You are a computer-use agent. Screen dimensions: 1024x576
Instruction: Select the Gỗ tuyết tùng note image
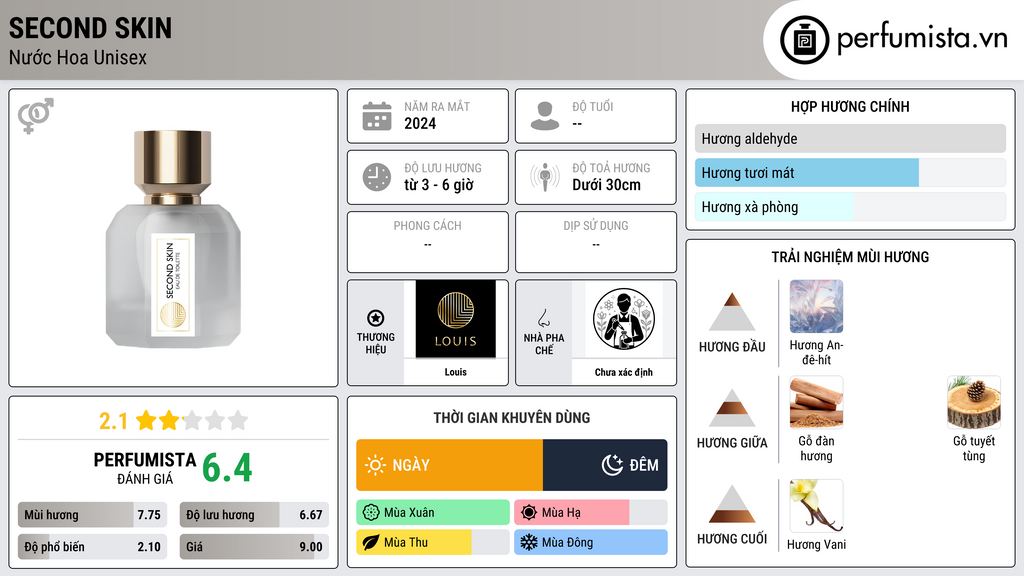click(974, 402)
